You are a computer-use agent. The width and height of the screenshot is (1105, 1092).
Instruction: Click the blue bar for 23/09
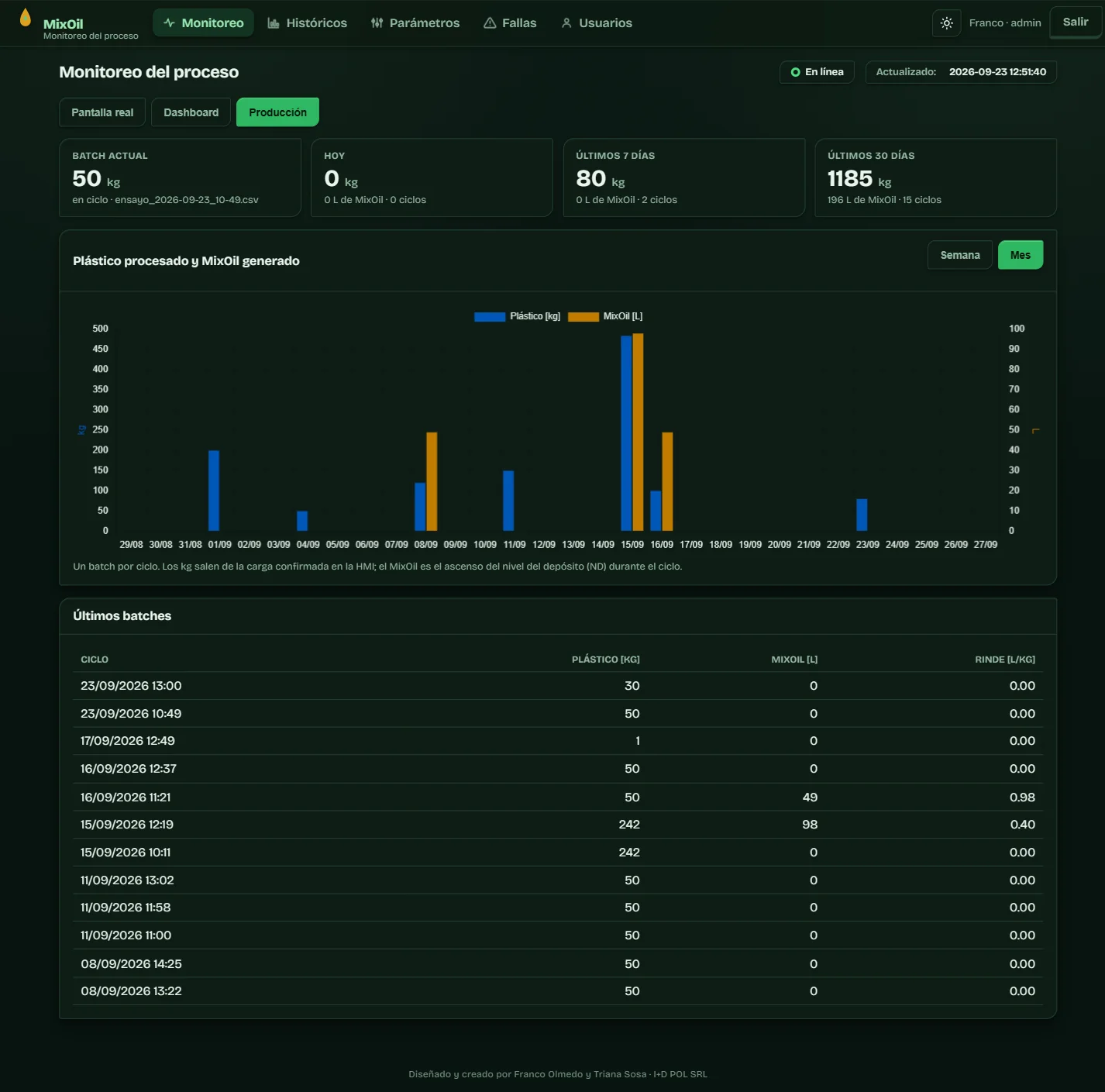(x=862, y=515)
